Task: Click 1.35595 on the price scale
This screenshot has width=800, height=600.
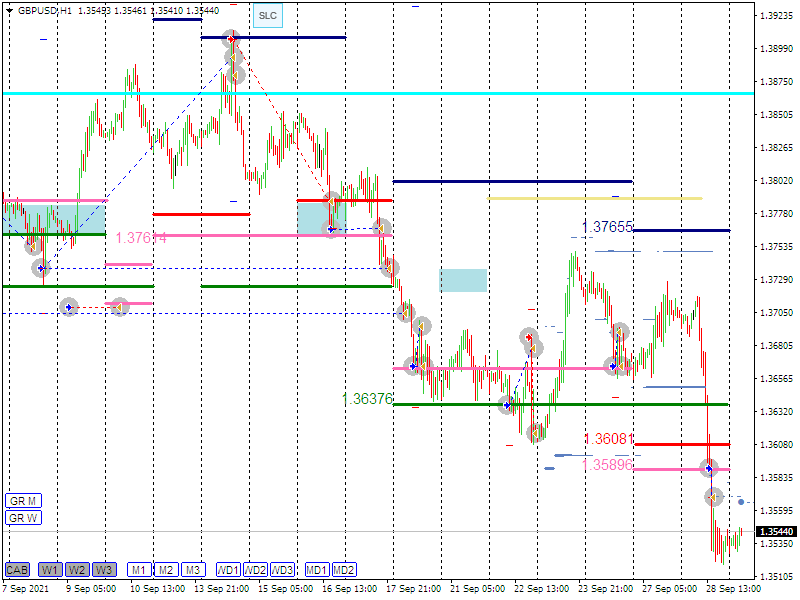Action: point(777,511)
